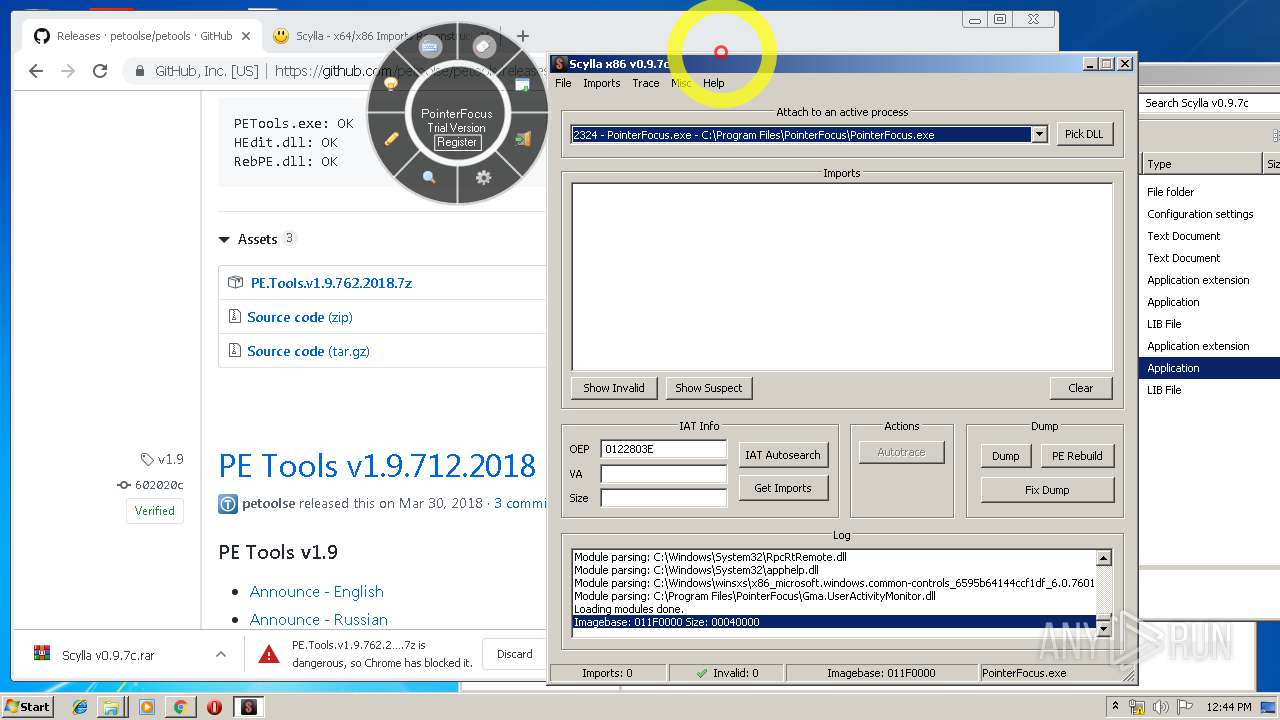Download Source code (tar.gz)
Viewport: 1280px width, 720px height.
308,351
